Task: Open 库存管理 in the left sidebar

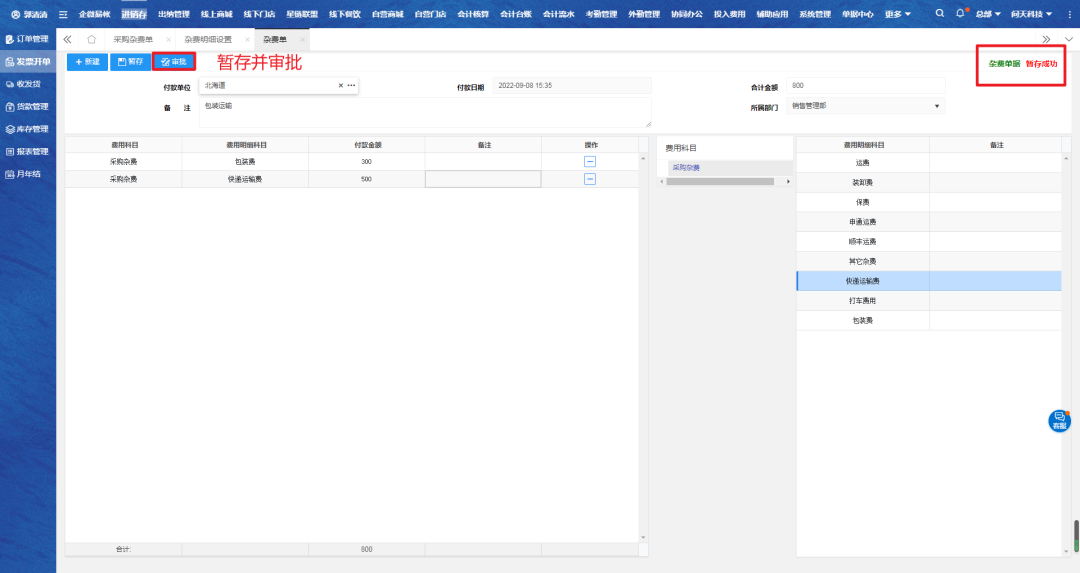Action: pos(28,129)
